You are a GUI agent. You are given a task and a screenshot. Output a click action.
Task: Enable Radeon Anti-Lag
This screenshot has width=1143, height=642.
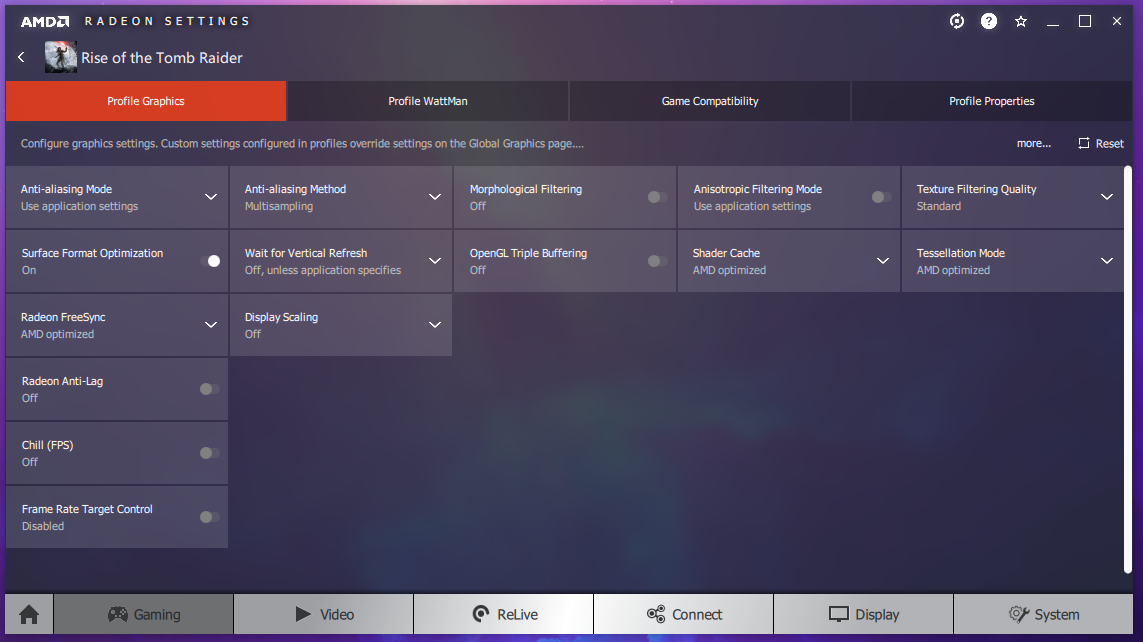point(209,389)
